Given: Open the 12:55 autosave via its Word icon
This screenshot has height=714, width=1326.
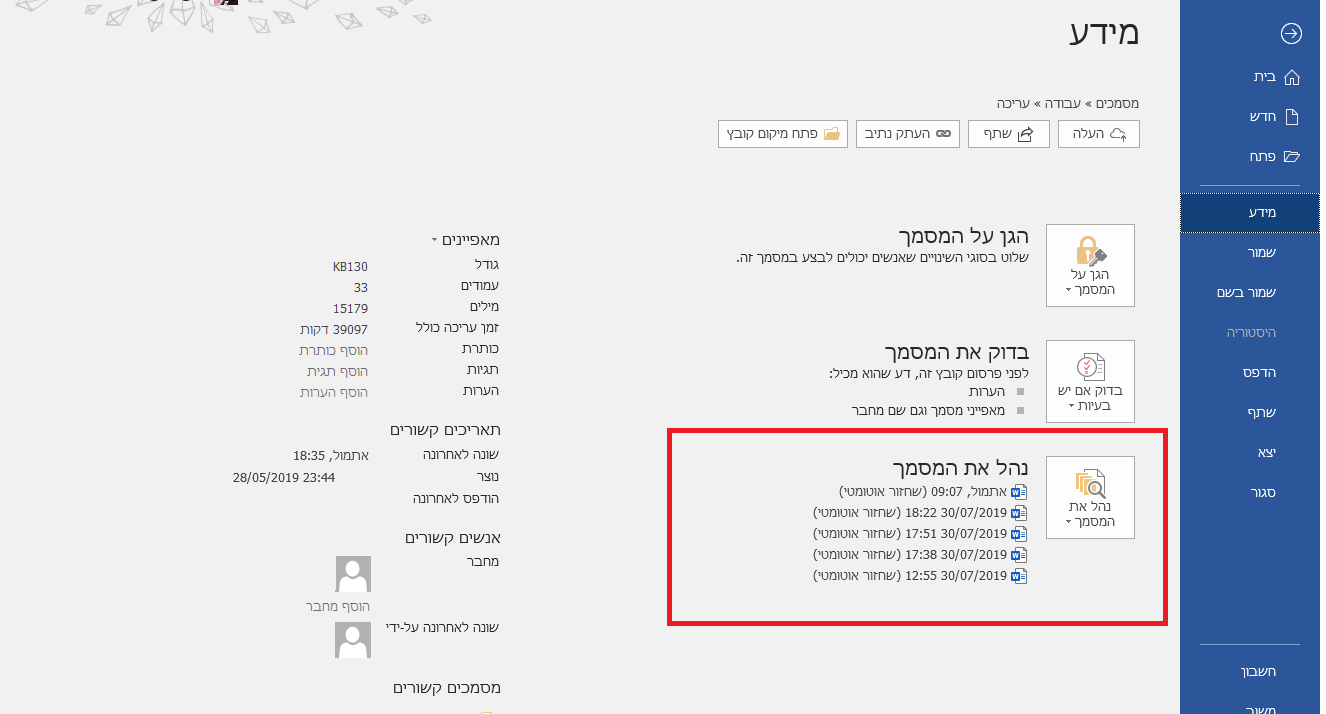Looking at the screenshot, I should 1018,575.
